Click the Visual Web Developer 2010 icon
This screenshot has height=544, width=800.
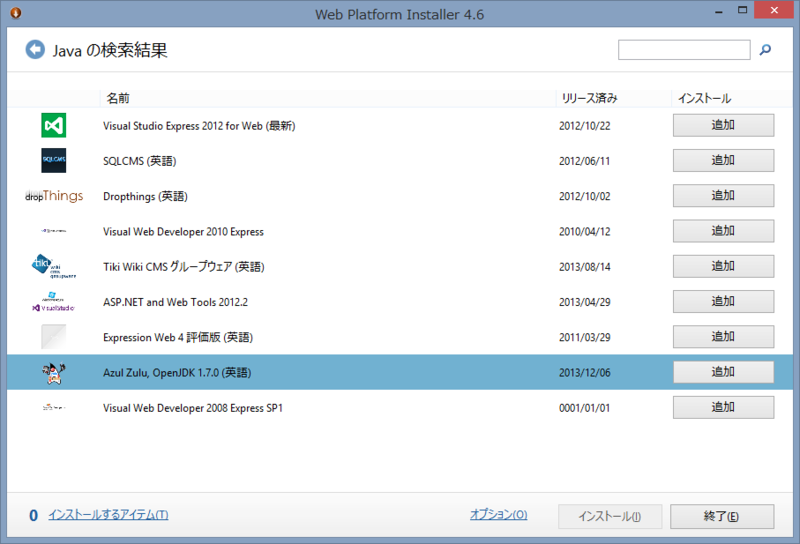pyautogui.click(x=54, y=231)
